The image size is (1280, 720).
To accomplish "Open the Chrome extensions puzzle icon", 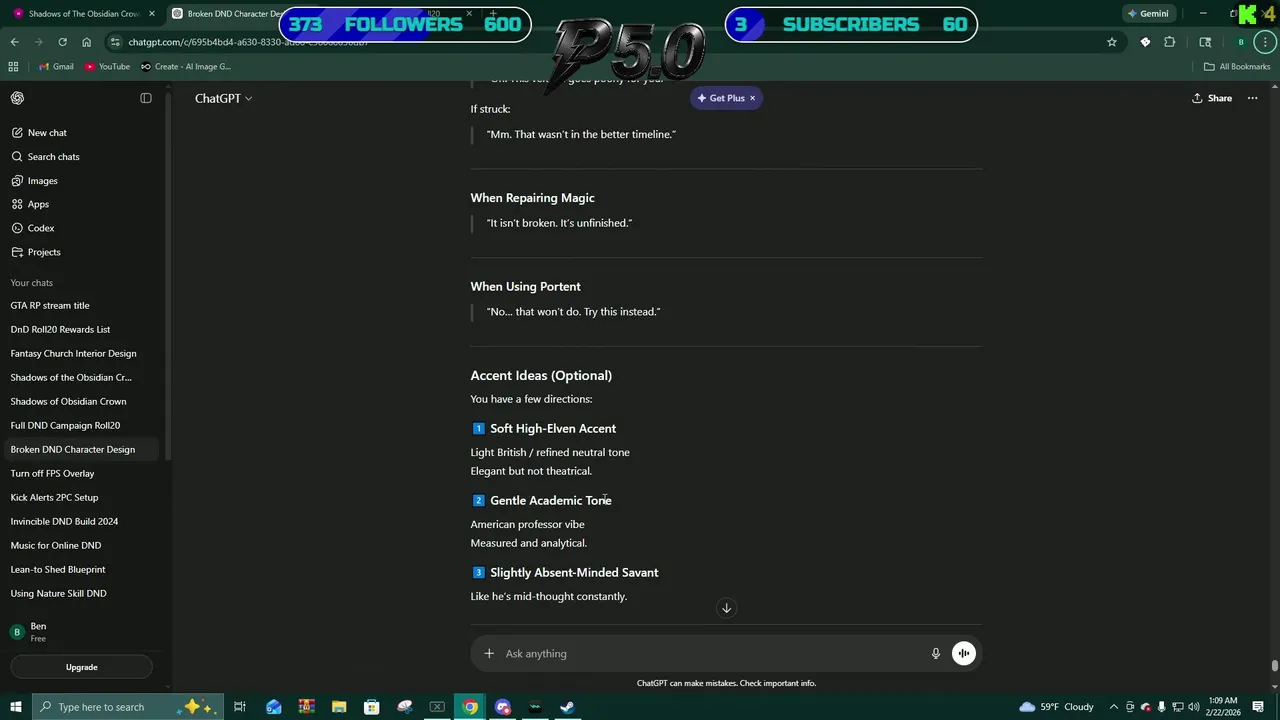I will [1170, 42].
